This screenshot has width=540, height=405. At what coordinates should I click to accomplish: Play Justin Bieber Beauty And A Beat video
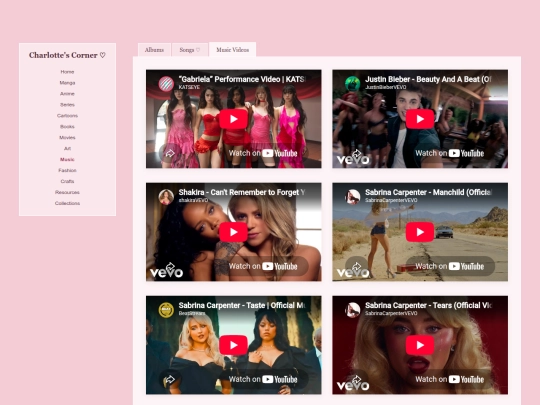pos(420,119)
